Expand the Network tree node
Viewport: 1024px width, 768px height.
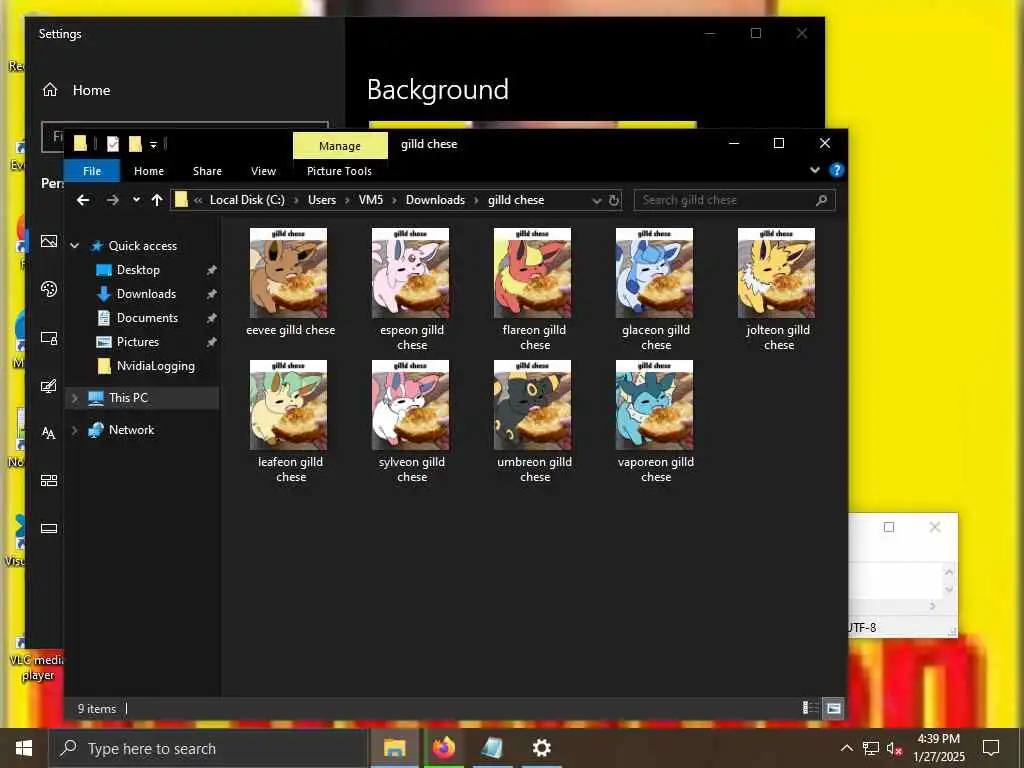(74, 430)
